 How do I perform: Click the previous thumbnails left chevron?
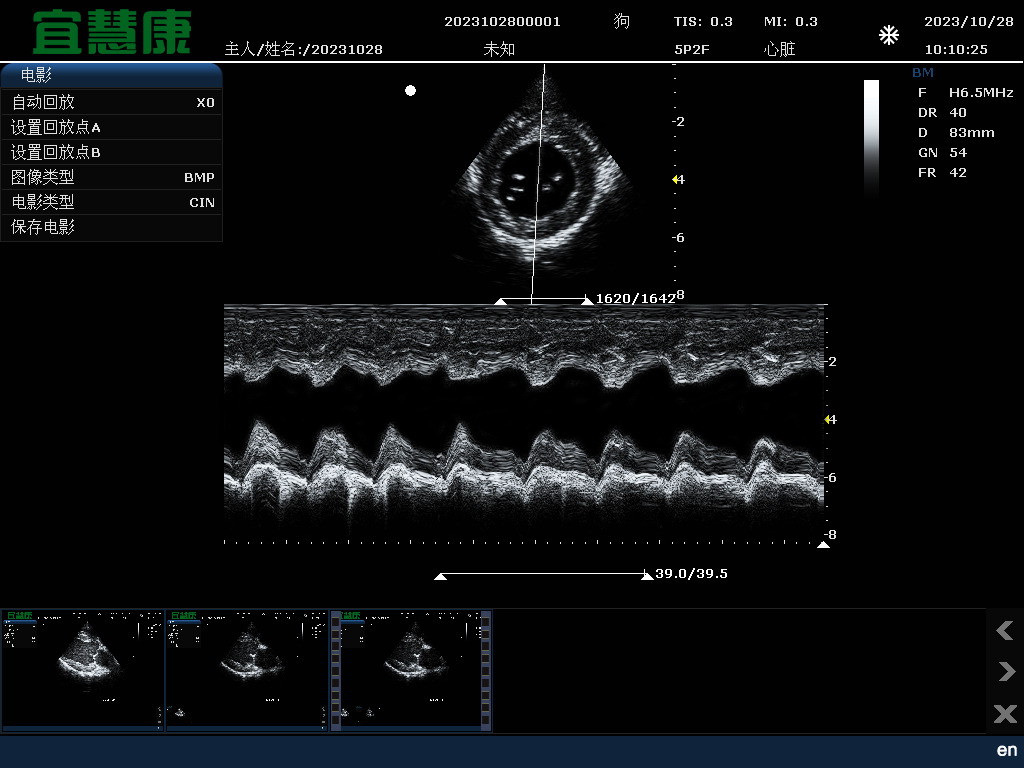1004,630
